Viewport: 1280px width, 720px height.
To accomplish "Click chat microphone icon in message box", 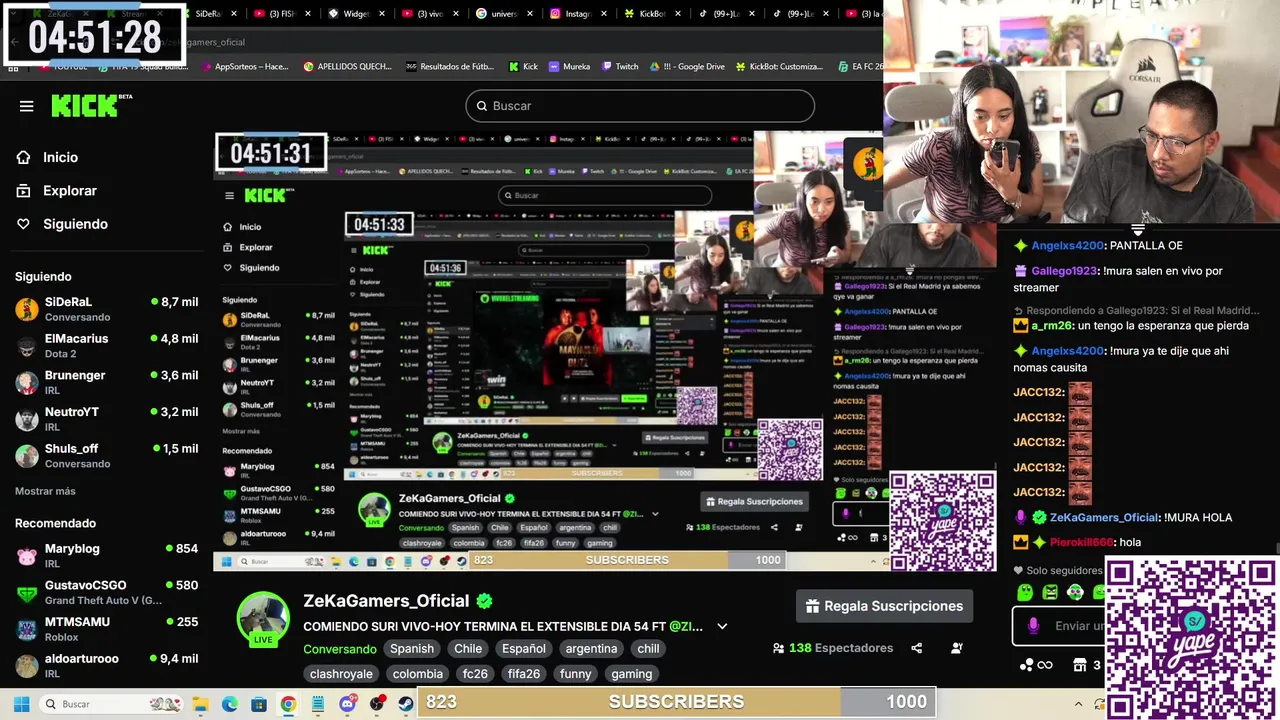I will click(1033, 626).
